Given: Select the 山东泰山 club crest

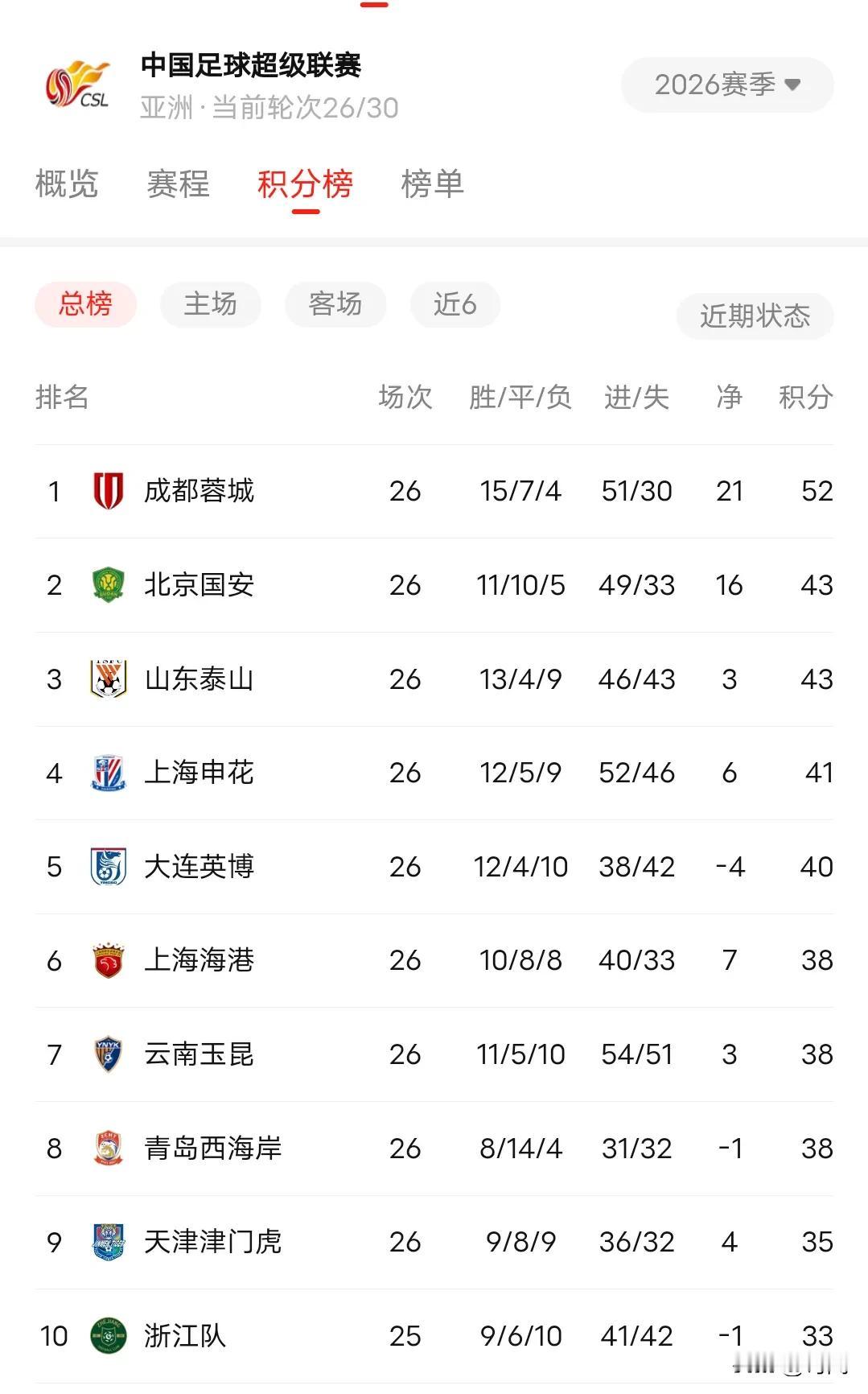Looking at the screenshot, I should [108, 678].
